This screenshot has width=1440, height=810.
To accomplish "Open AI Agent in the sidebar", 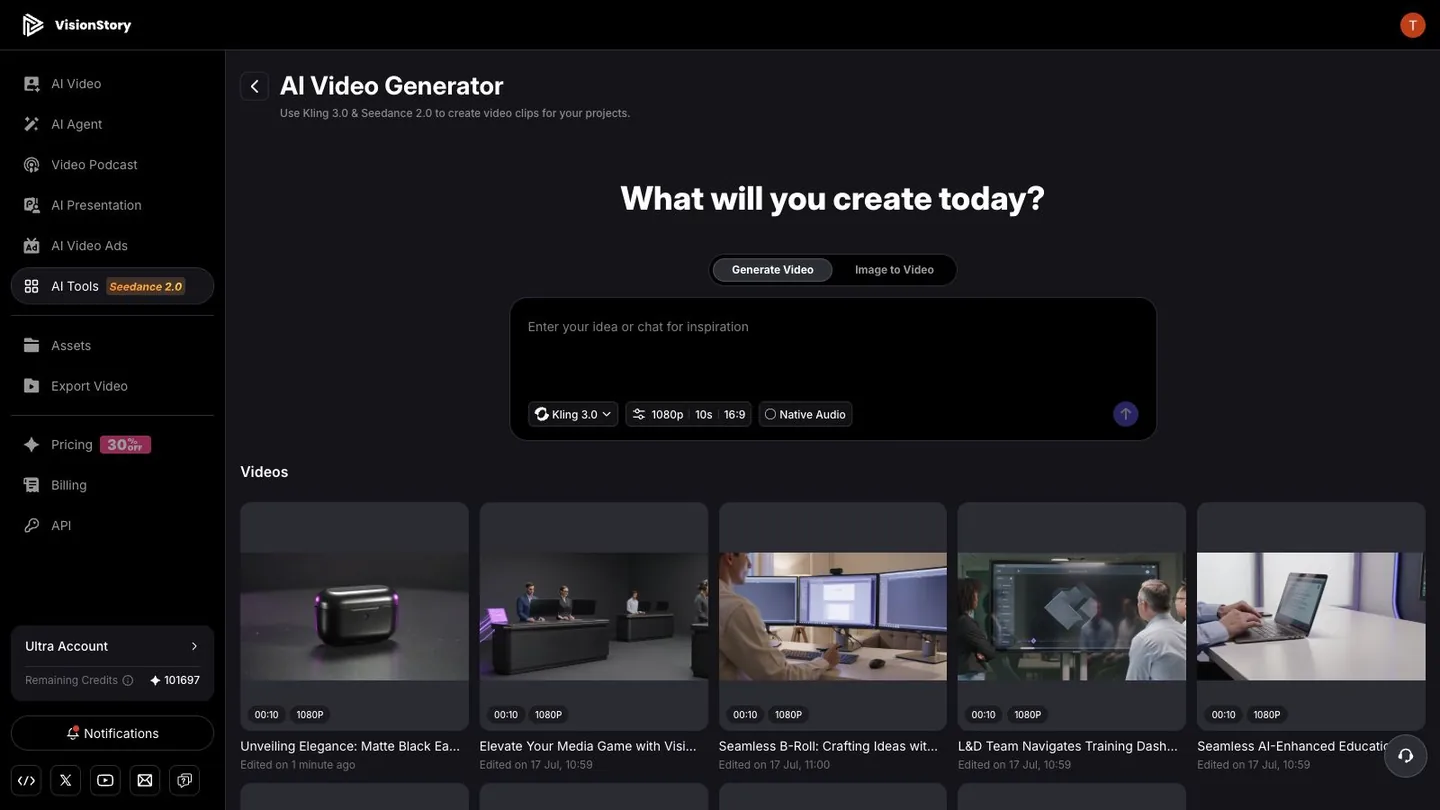I will coord(112,124).
